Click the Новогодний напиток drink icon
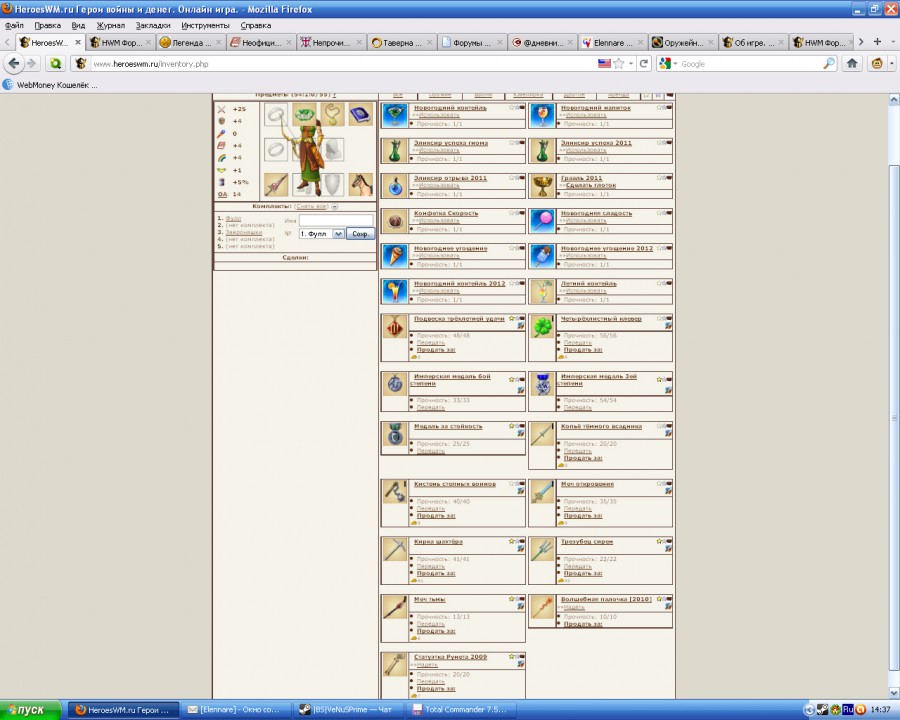 pos(542,115)
